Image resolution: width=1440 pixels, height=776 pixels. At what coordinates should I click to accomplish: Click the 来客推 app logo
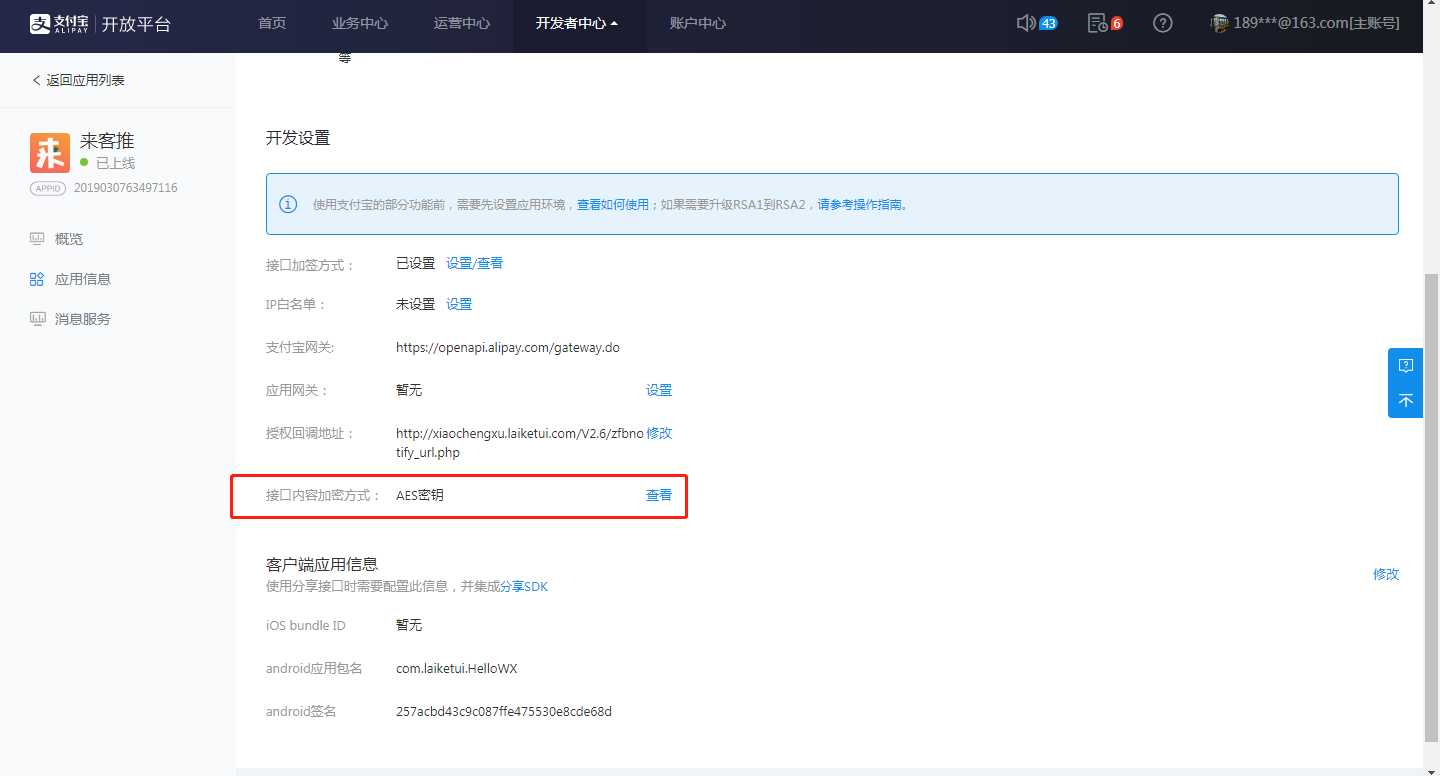pos(50,153)
